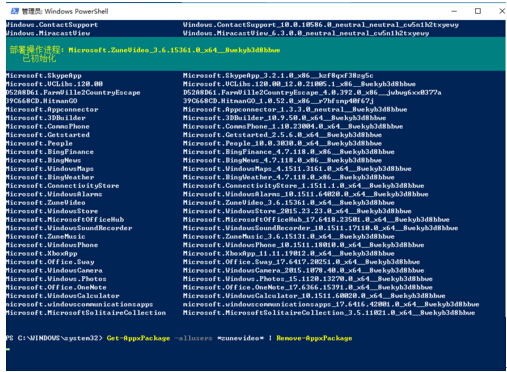Click the PowerShell icon in title bar
This screenshot has width=507, height=372.
14,11
